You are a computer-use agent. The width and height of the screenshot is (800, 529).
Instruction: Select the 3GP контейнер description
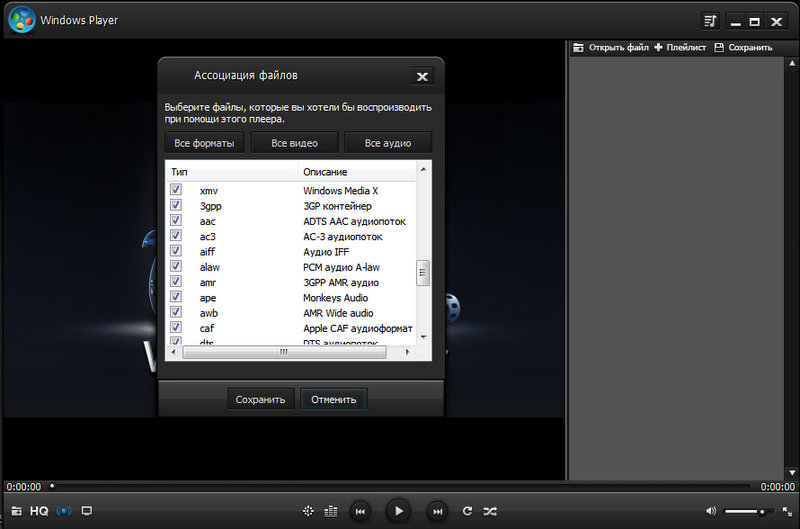(x=337, y=206)
